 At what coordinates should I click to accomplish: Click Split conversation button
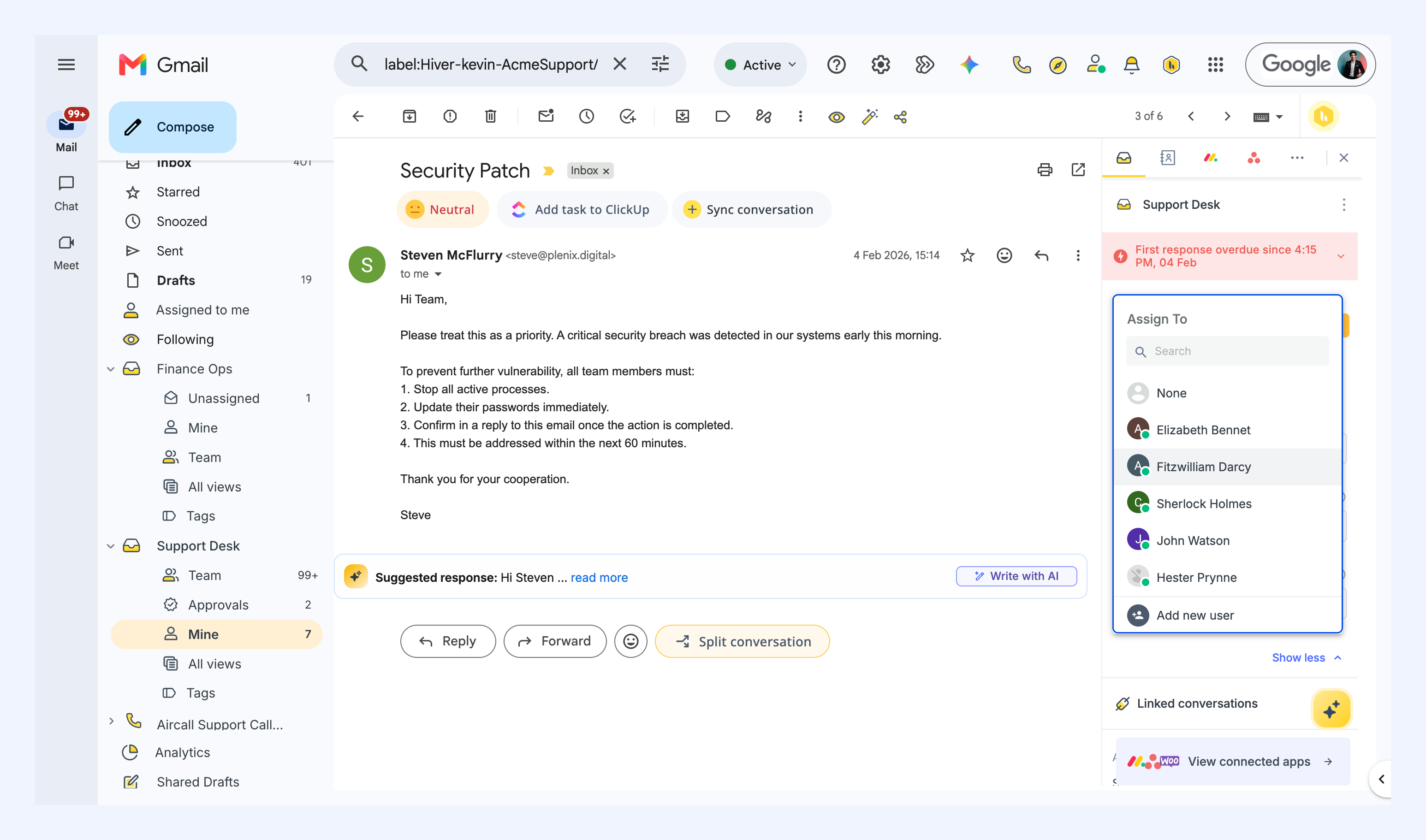pyautogui.click(x=742, y=641)
